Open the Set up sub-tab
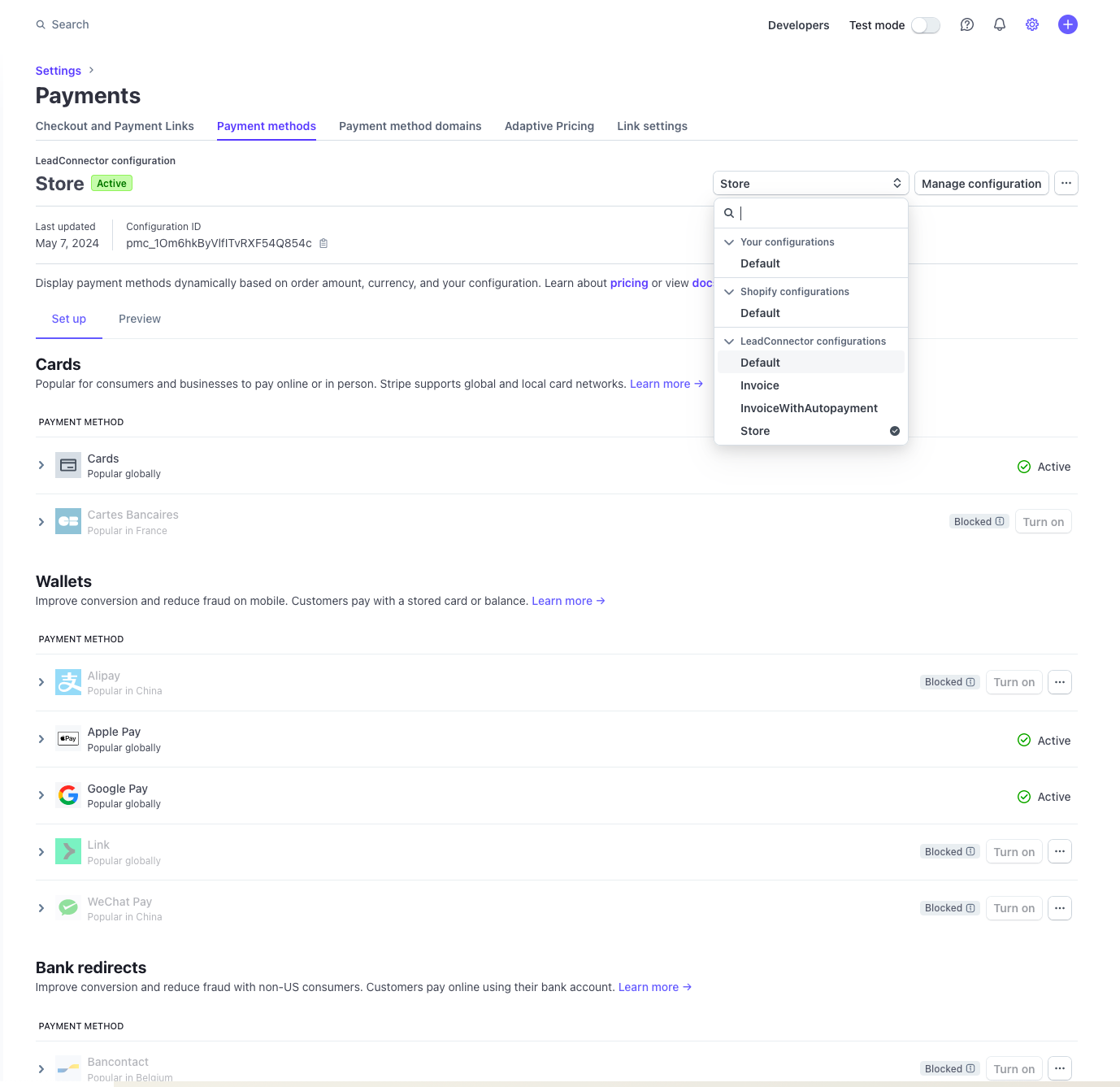The height and width of the screenshot is (1087, 1120). pyautogui.click(x=69, y=319)
